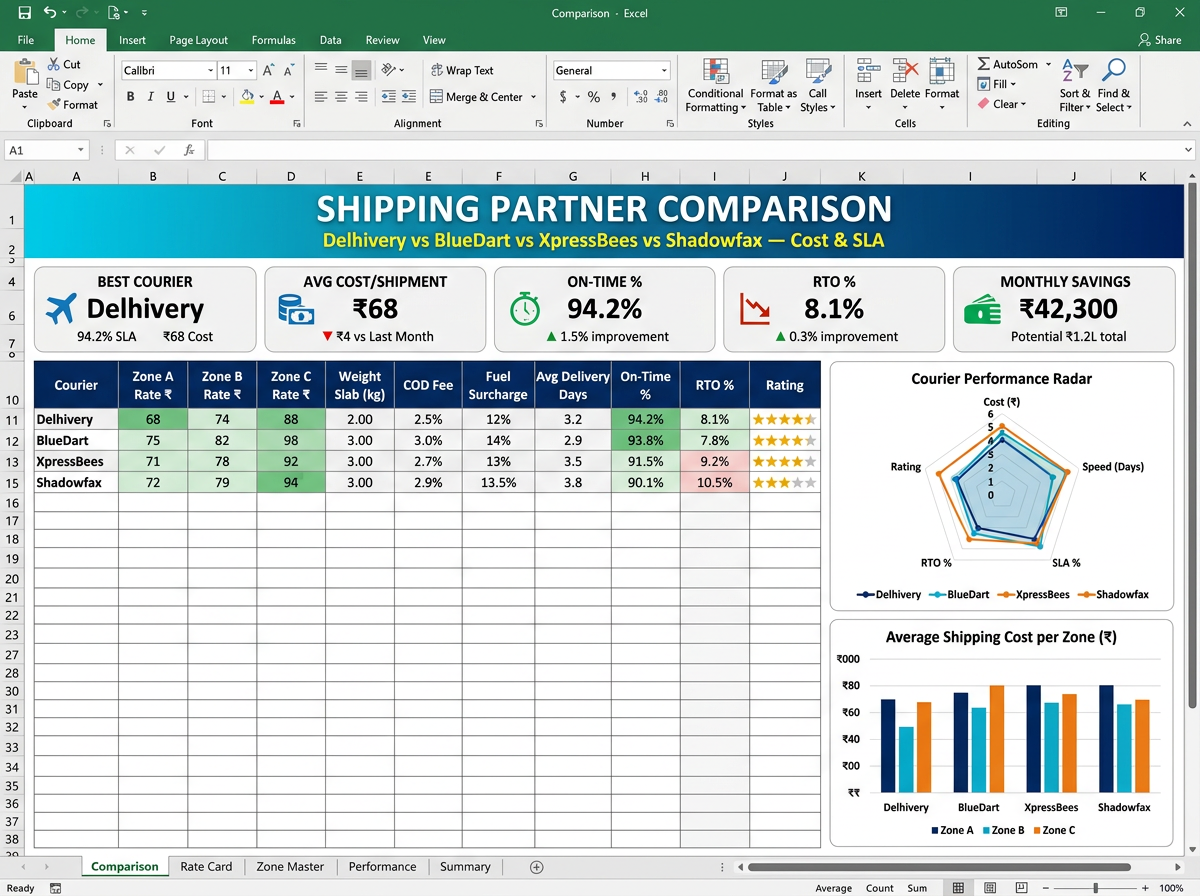Apply percent style
This screenshot has height=896, width=1200.
[594, 97]
